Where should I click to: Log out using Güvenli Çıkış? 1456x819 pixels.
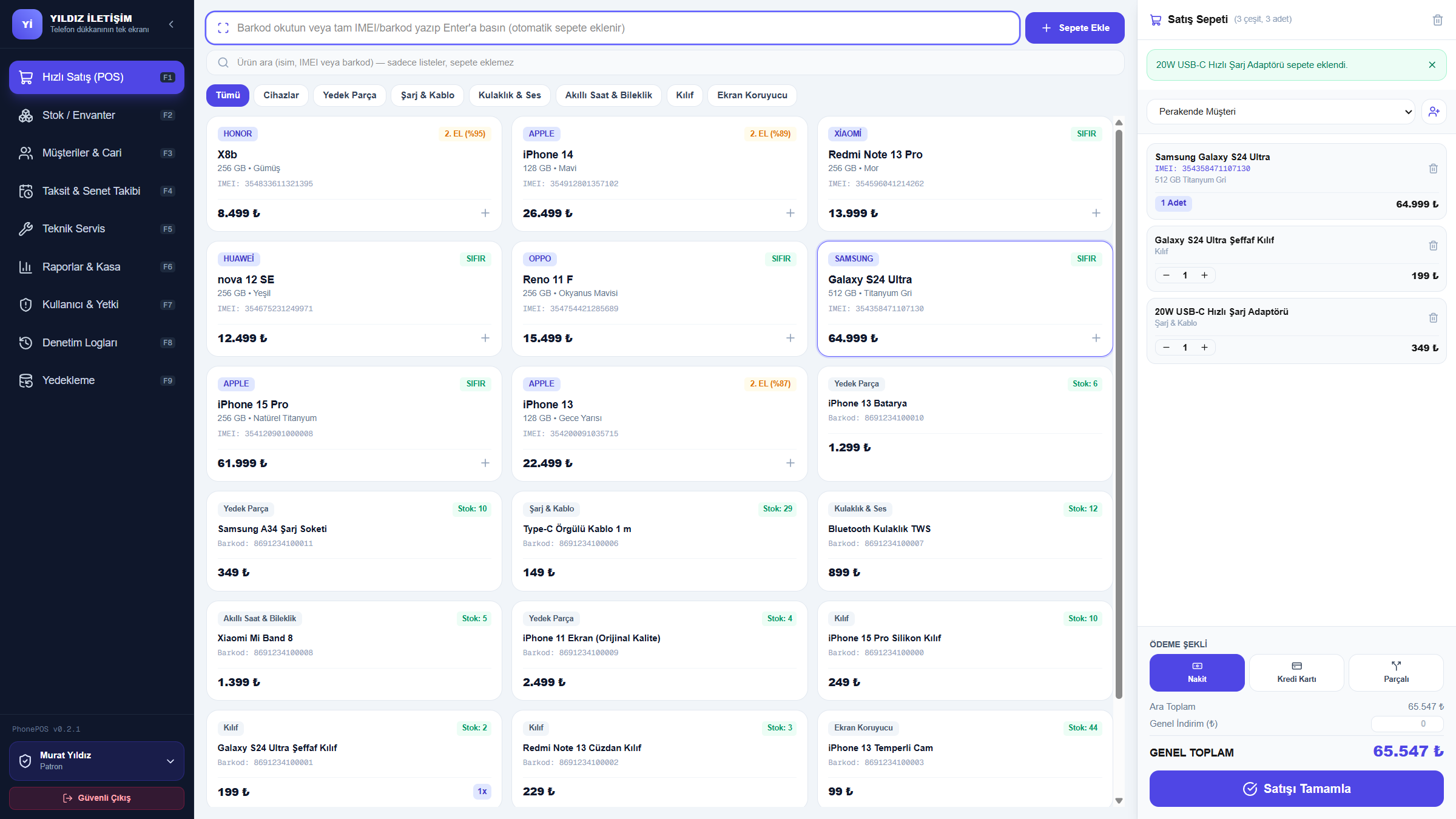click(96, 798)
